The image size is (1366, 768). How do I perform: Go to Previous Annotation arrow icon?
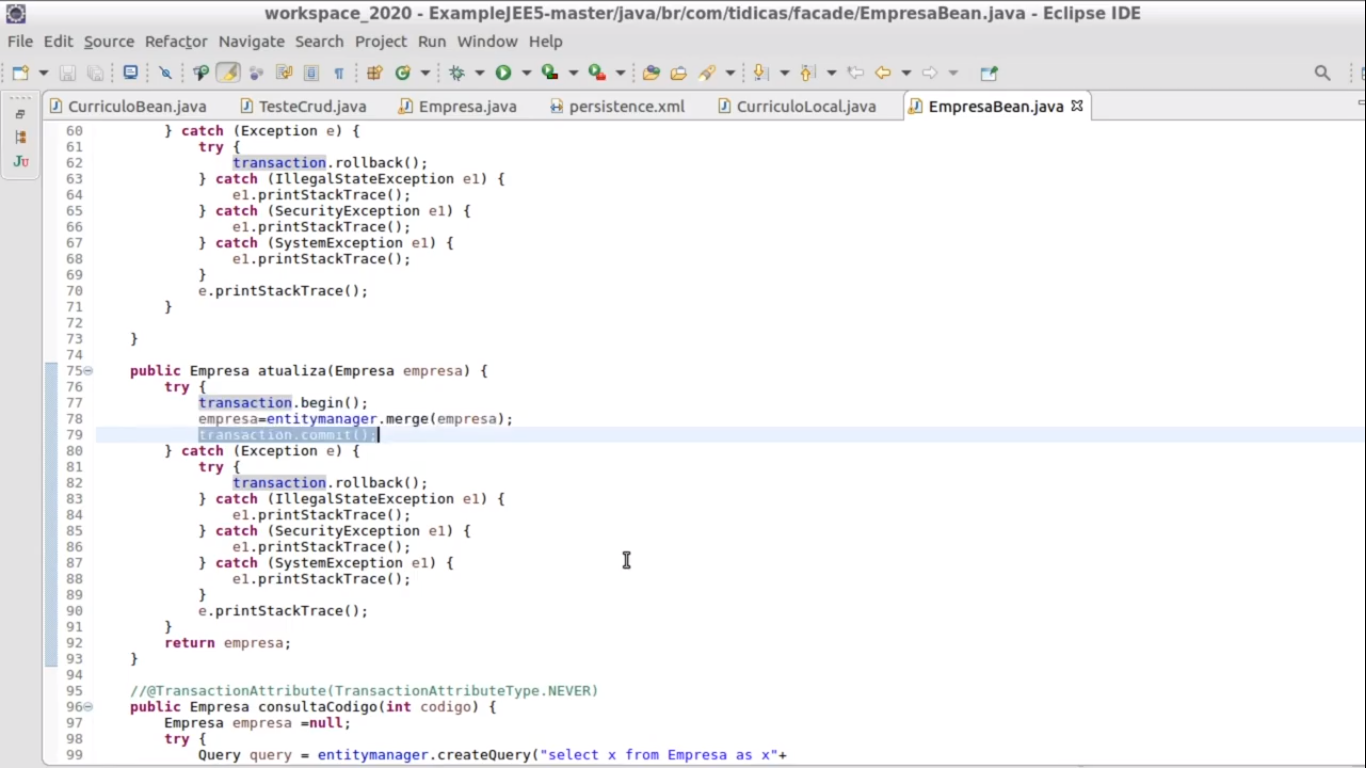pyautogui.click(x=808, y=73)
